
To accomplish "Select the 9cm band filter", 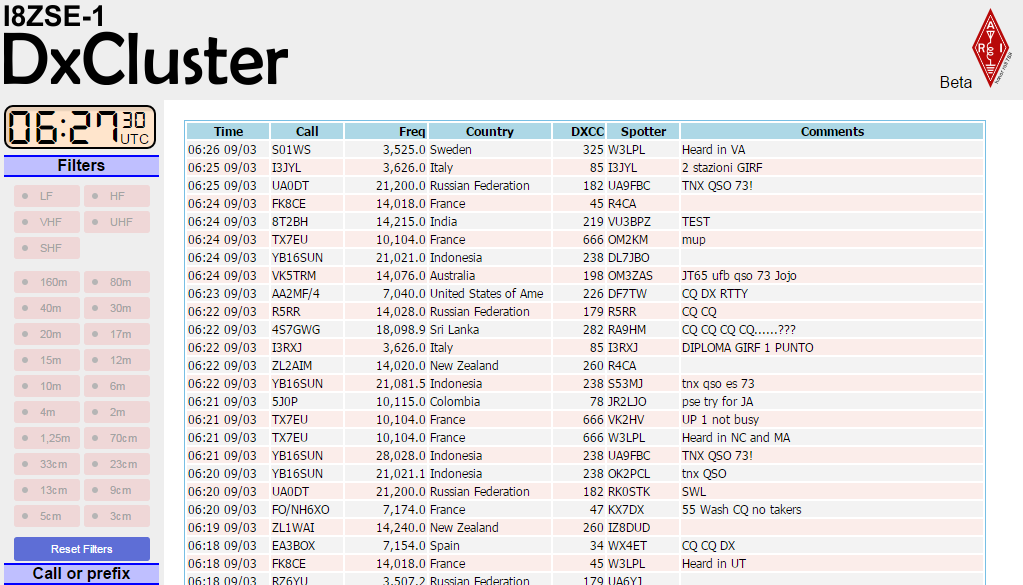I will click(117, 490).
